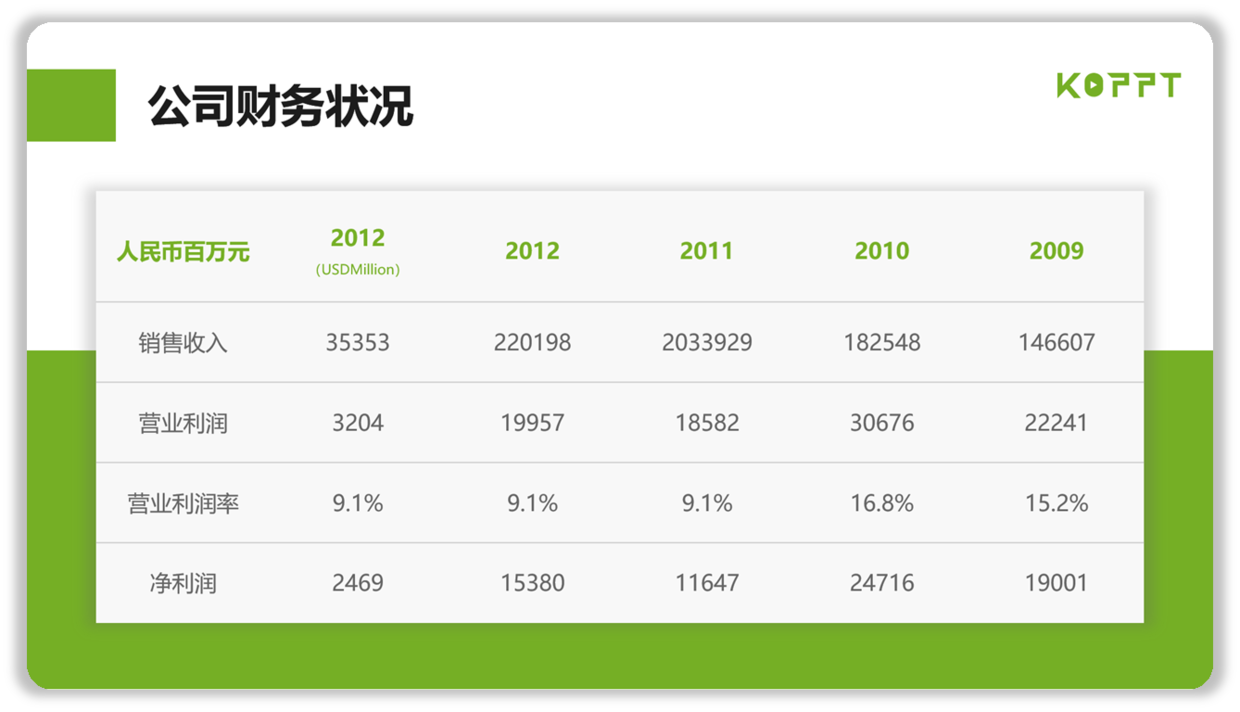Select the 2011 column header
This screenshot has width=1240, height=712.
[x=707, y=251]
